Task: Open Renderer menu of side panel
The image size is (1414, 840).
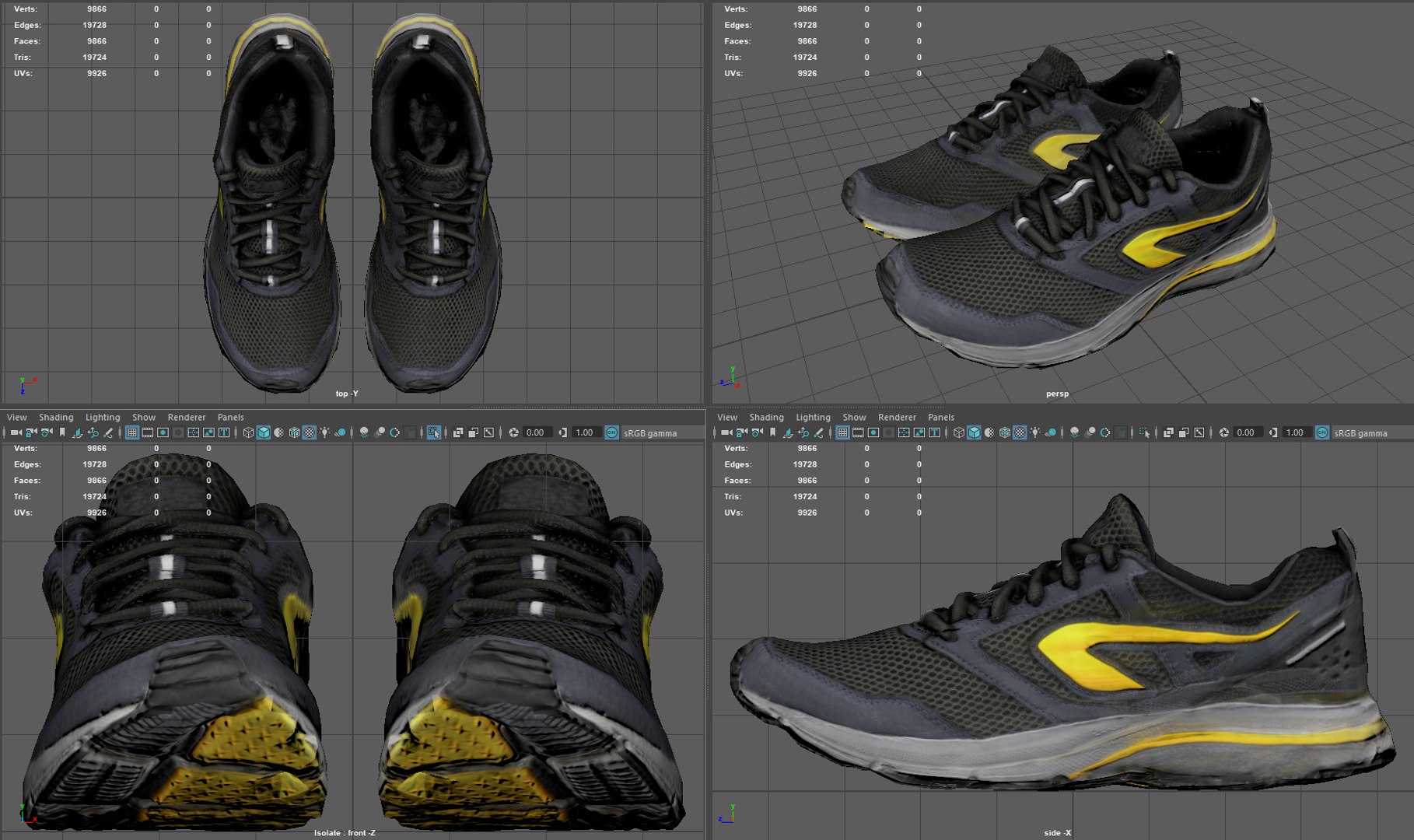Action: click(x=897, y=417)
